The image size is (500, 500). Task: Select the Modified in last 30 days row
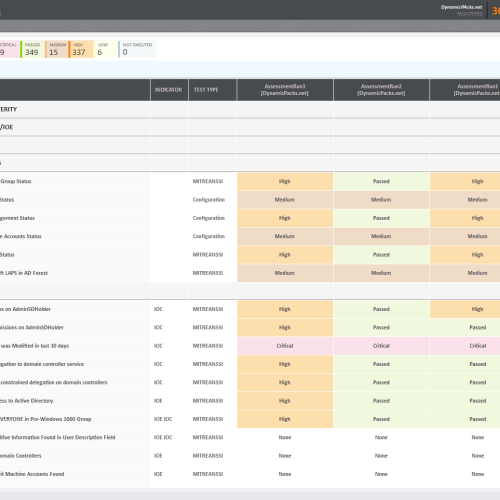(x=35, y=346)
